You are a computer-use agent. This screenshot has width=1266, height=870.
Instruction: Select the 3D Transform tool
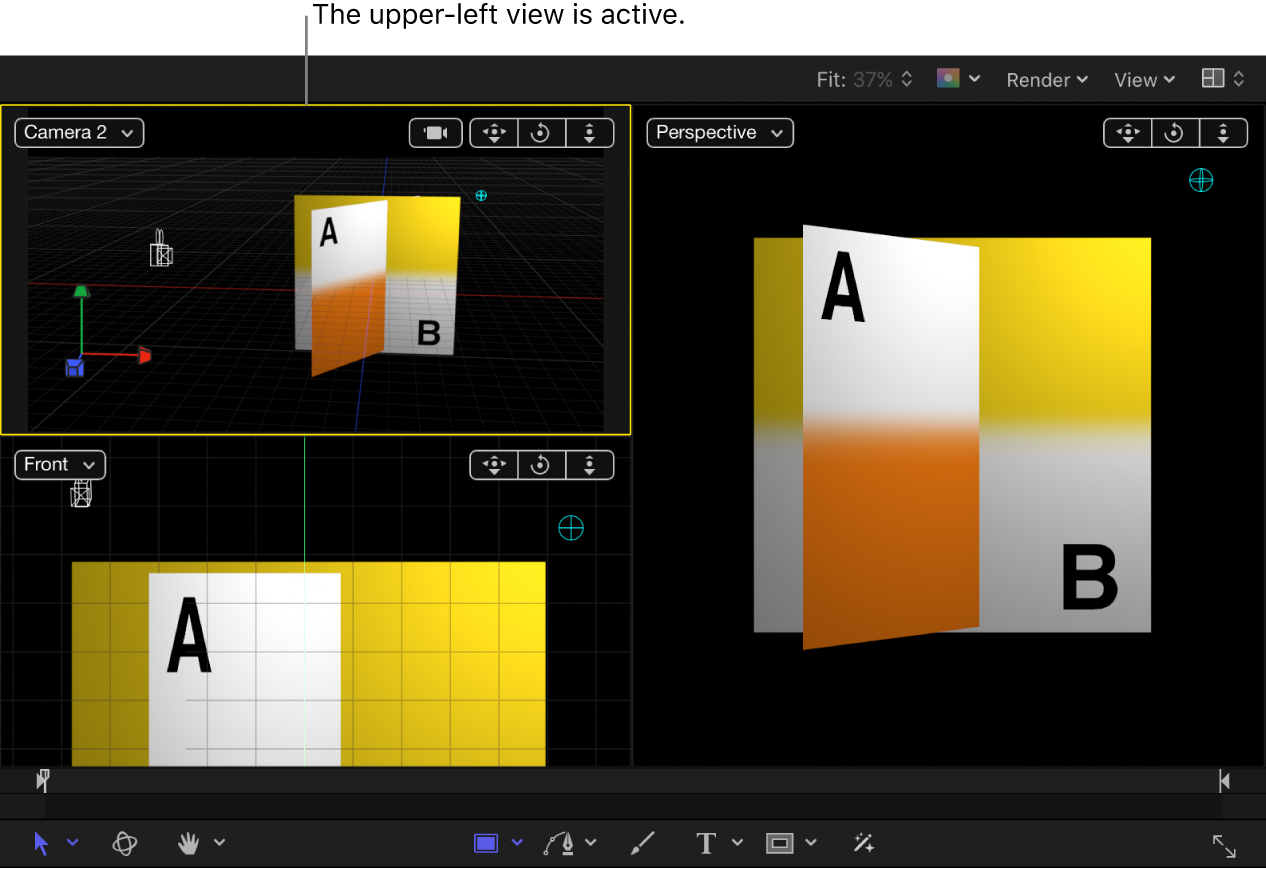point(124,843)
